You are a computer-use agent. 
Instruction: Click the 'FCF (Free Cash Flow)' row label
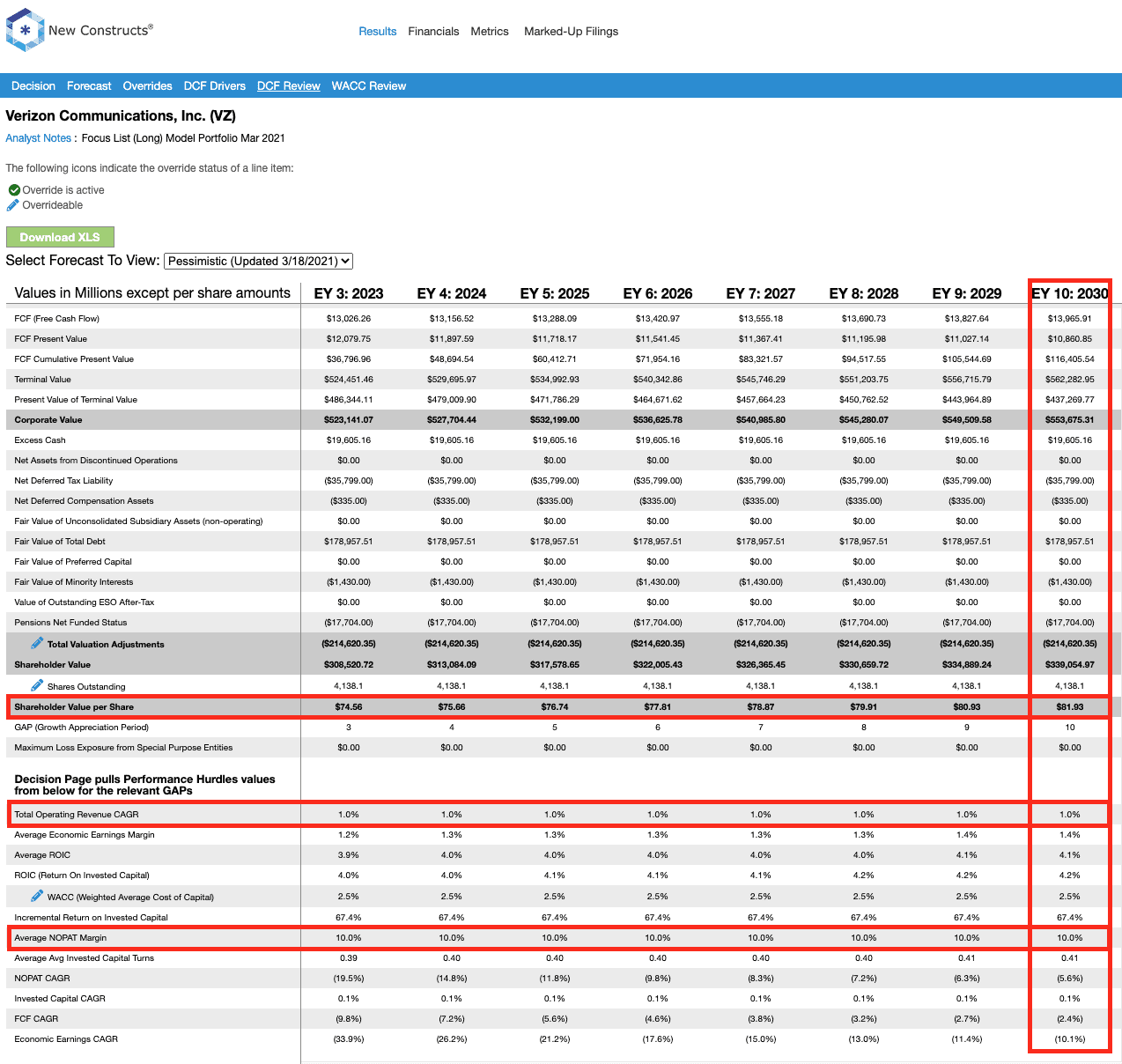(57, 319)
